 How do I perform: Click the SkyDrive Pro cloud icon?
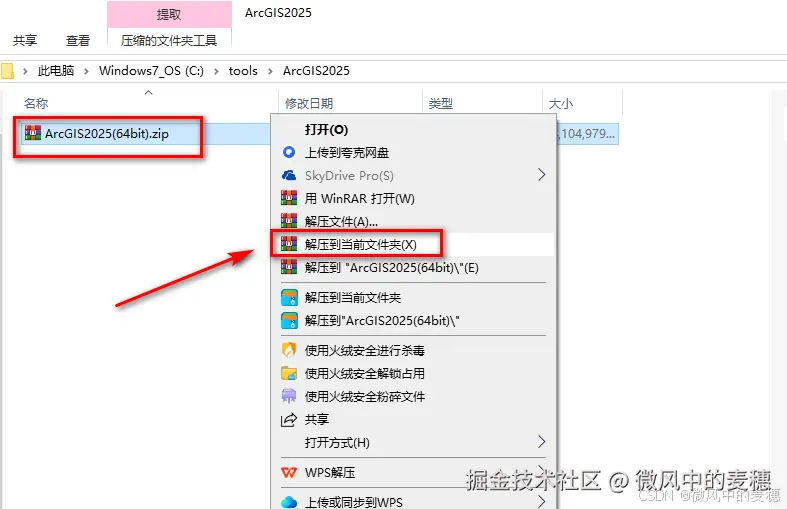click(x=289, y=175)
